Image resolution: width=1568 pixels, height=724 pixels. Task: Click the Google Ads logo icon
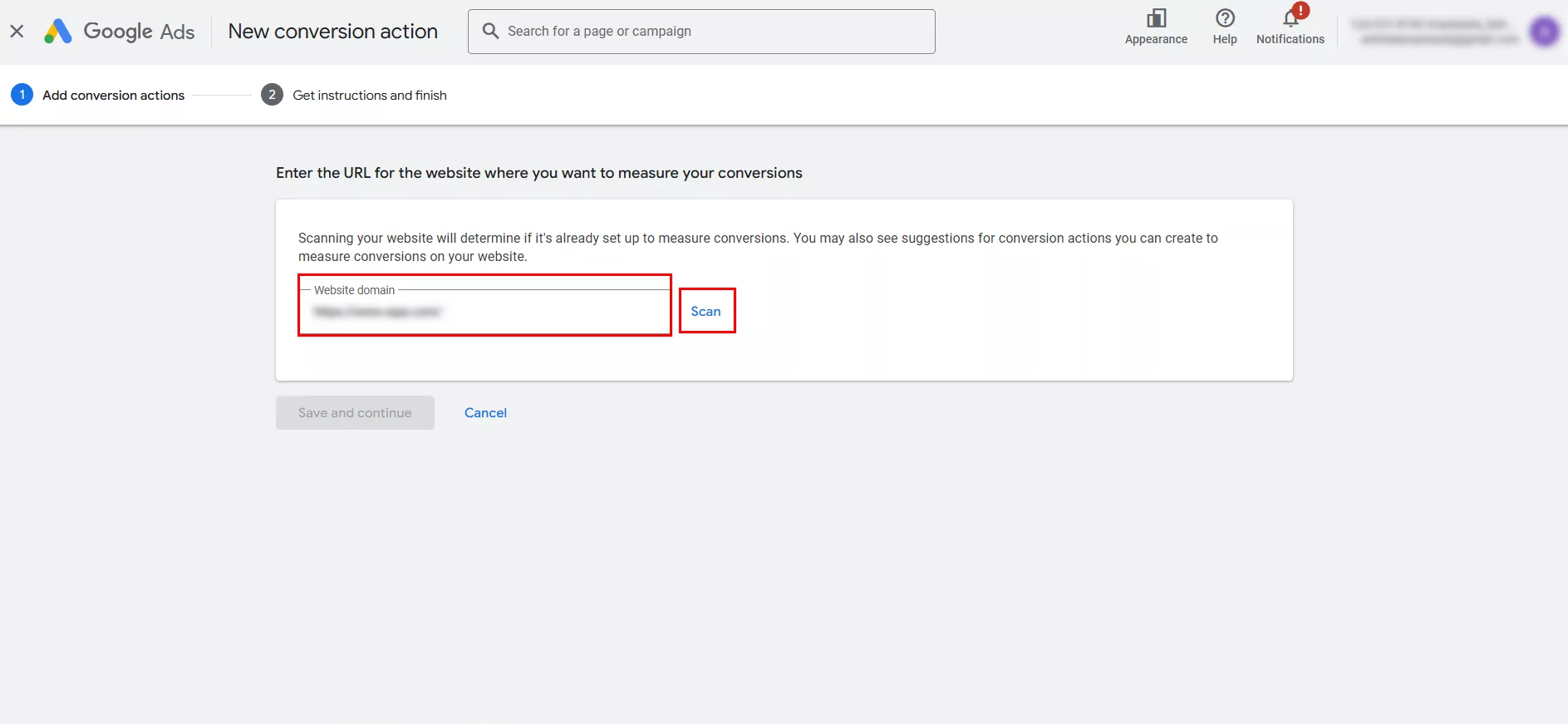(57, 32)
